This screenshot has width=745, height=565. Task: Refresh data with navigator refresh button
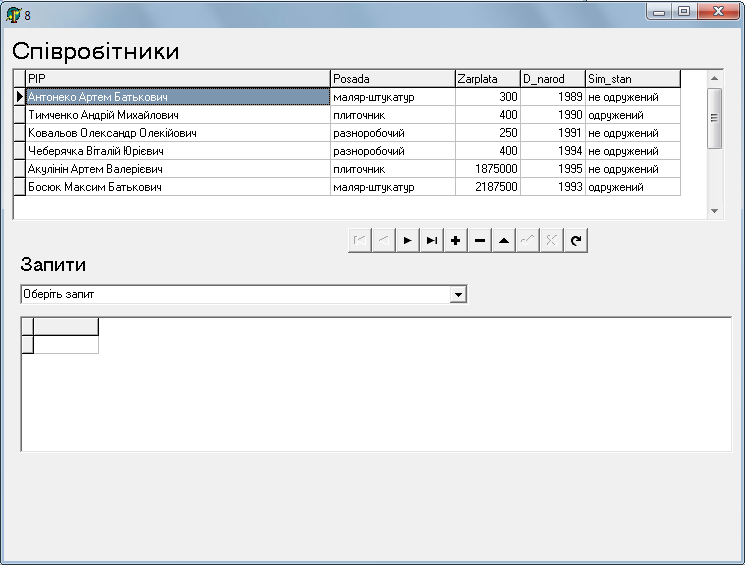(x=576, y=240)
